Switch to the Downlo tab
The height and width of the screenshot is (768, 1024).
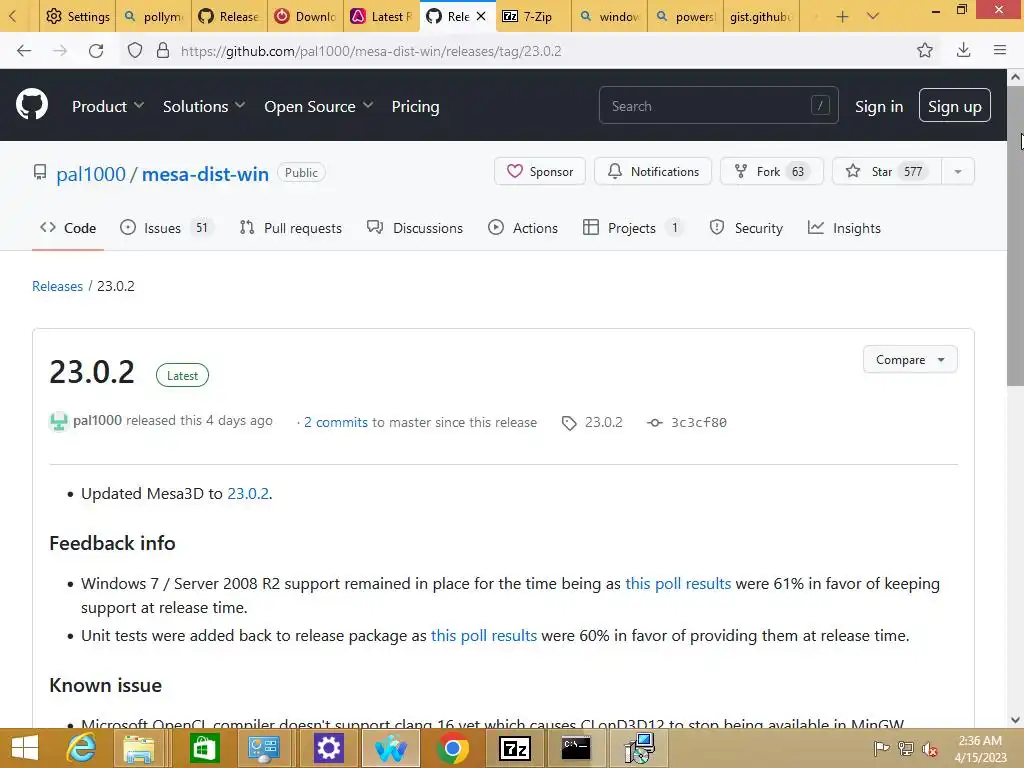point(305,16)
